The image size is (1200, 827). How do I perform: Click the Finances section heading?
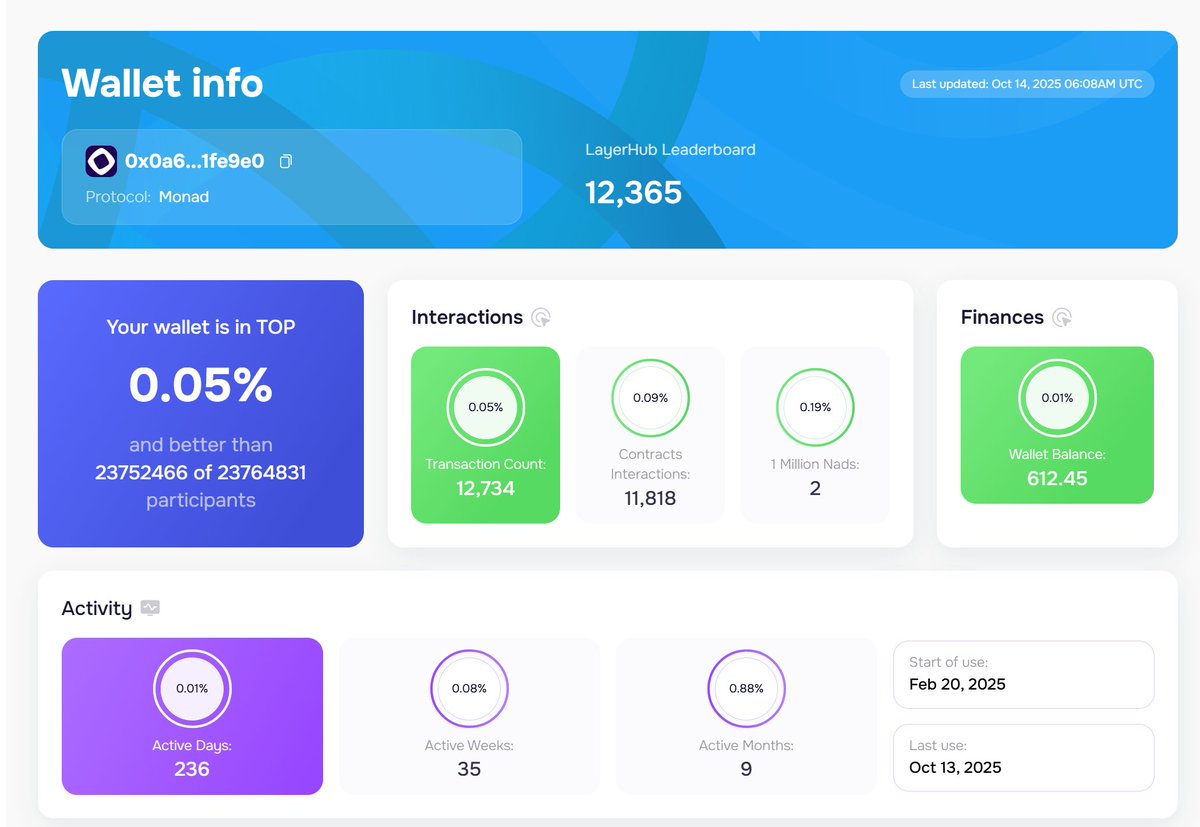[1002, 317]
